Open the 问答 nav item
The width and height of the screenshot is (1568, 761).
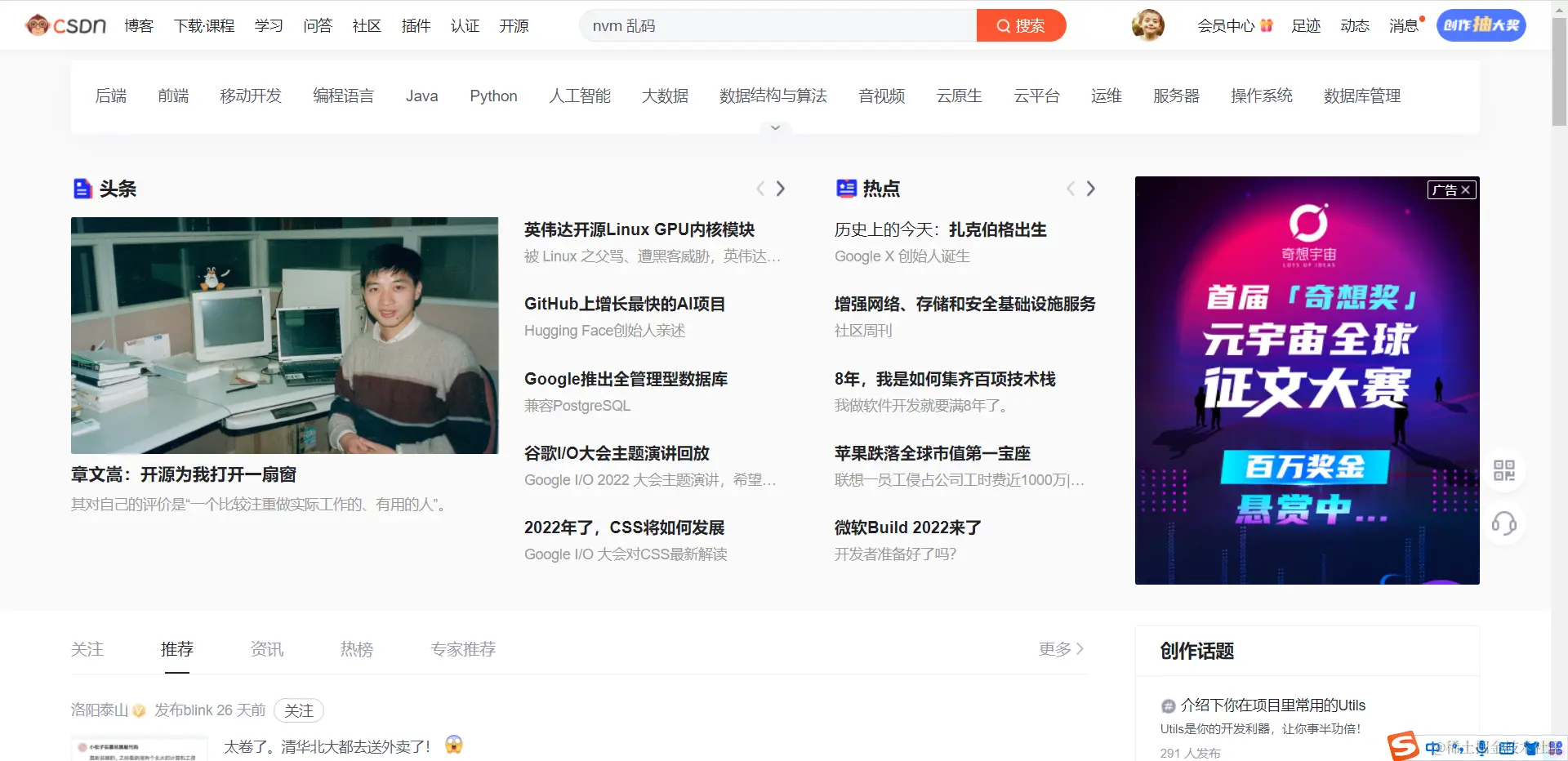pyautogui.click(x=318, y=25)
